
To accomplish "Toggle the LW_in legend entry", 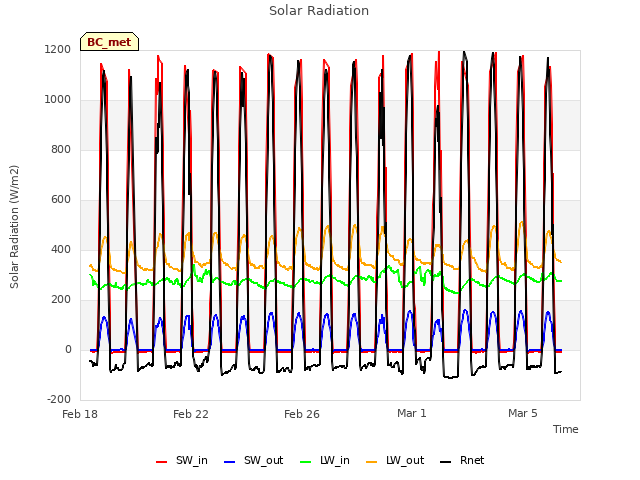I will (325, 461).
